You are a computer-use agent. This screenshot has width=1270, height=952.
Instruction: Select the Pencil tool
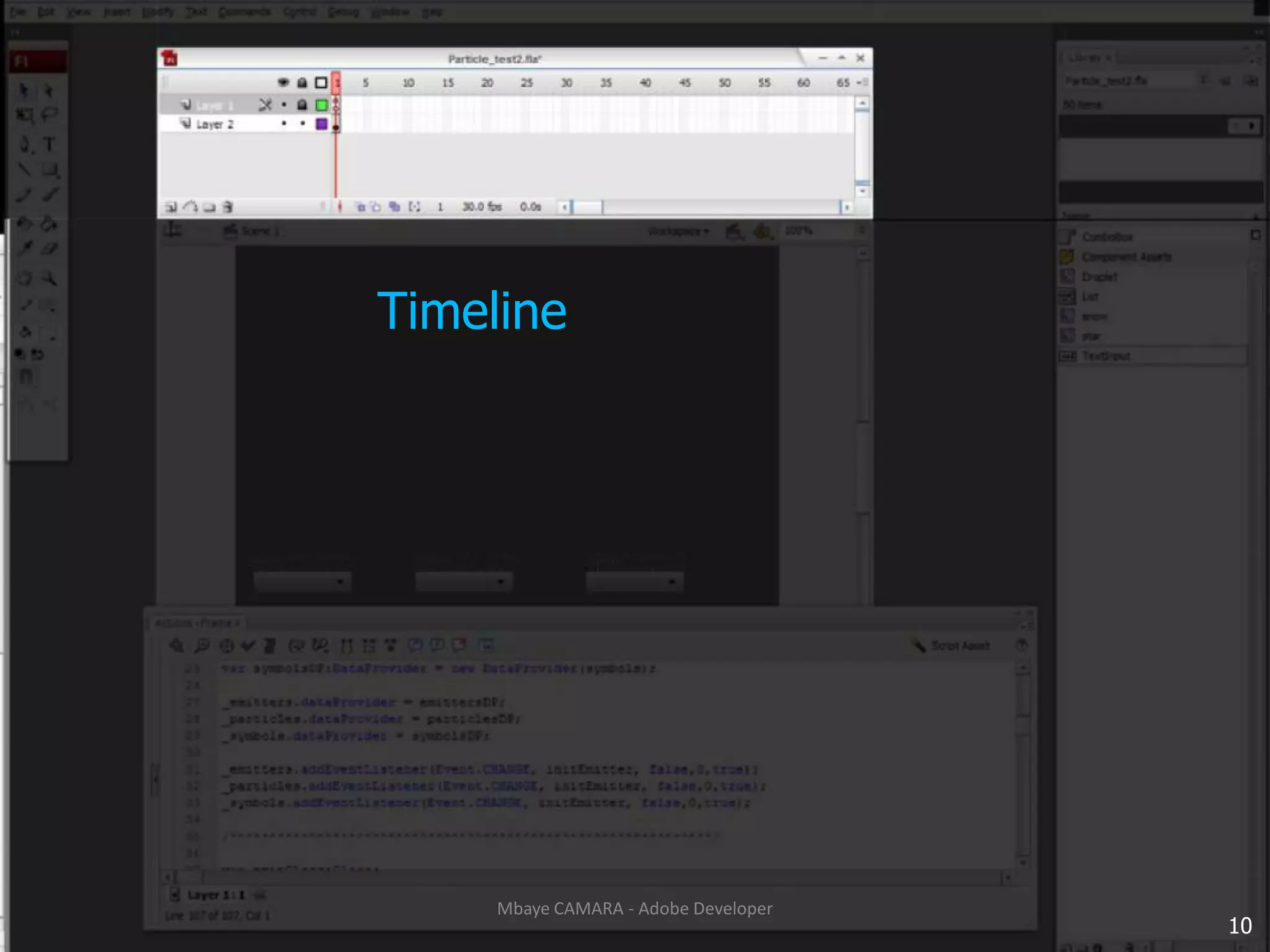tap(24, 195)
